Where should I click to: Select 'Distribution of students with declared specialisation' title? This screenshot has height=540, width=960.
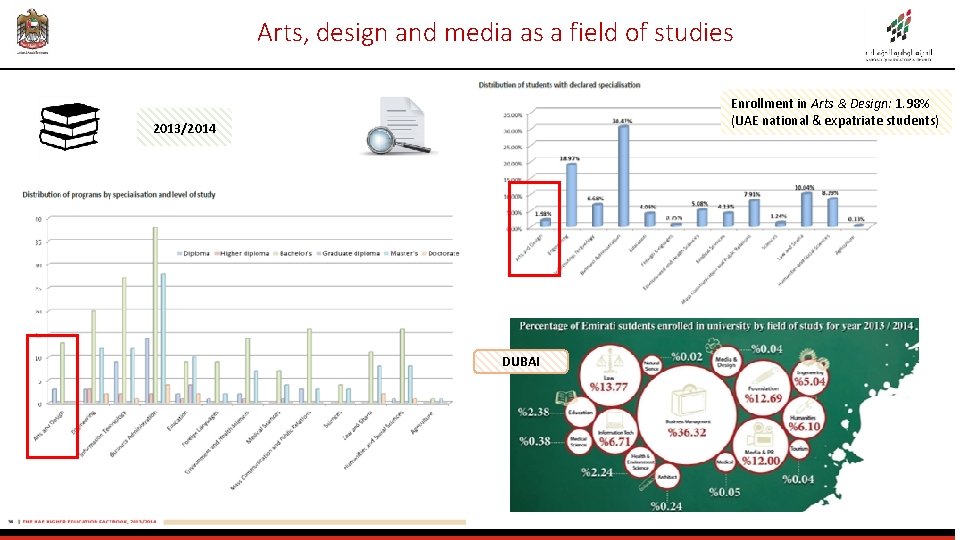[x=559, y=85]
